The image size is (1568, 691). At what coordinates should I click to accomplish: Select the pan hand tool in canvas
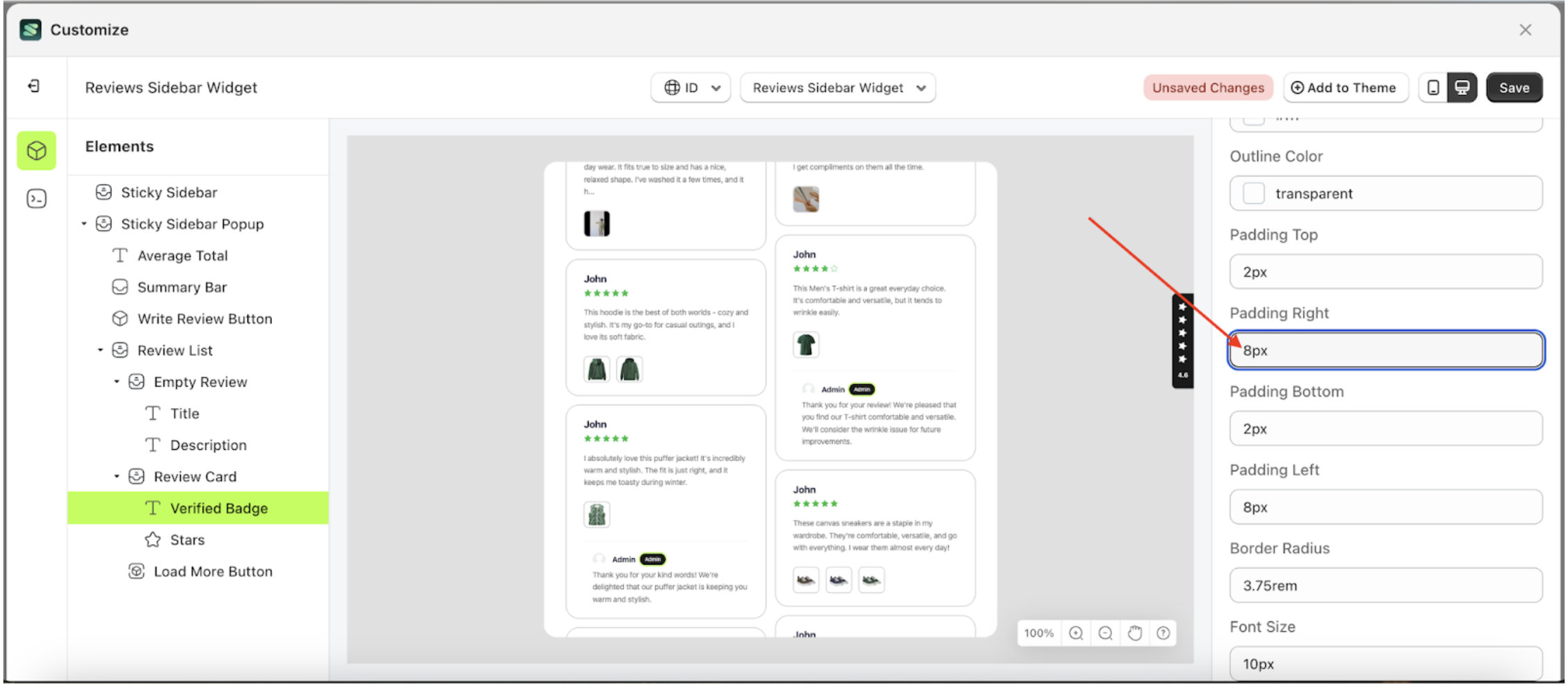pyautogui.click(x=1134, y=633)
